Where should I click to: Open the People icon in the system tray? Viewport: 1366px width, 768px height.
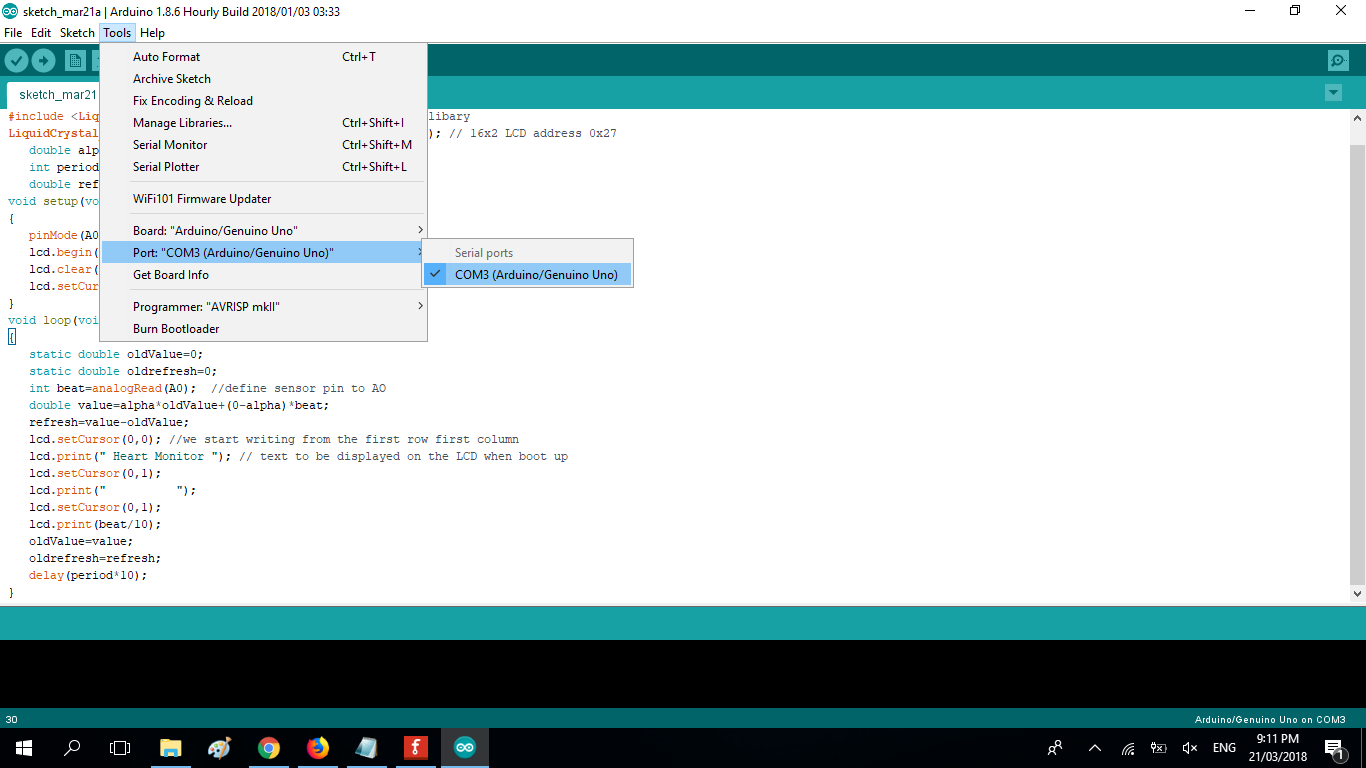(1055, 748)
